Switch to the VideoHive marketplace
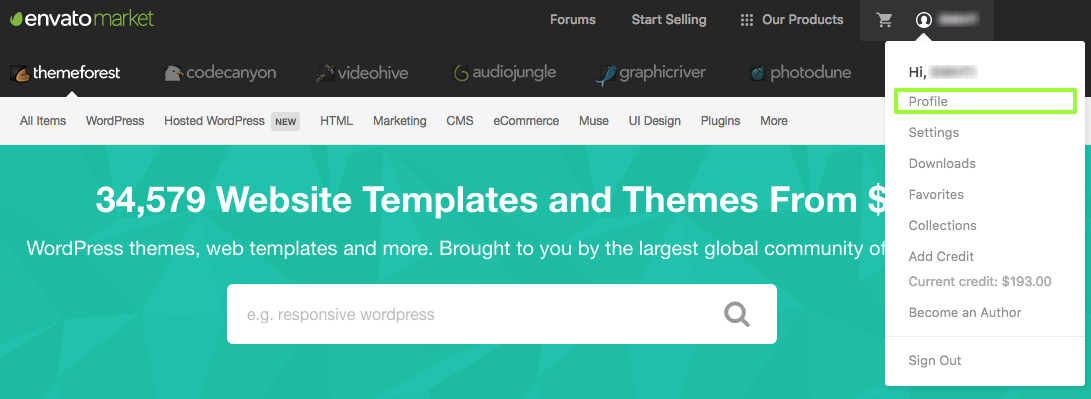This screenshot has width=1091, height=399. point(362,72)
